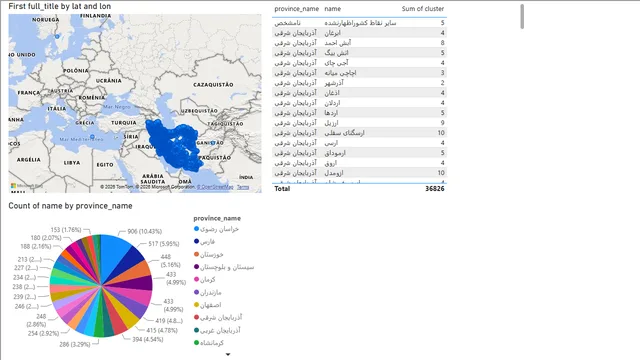The width and height of the screenshot is (640, 360).
Task: Click the خراسان رضوی light-blue legend swatch
Action: [196, 229]
